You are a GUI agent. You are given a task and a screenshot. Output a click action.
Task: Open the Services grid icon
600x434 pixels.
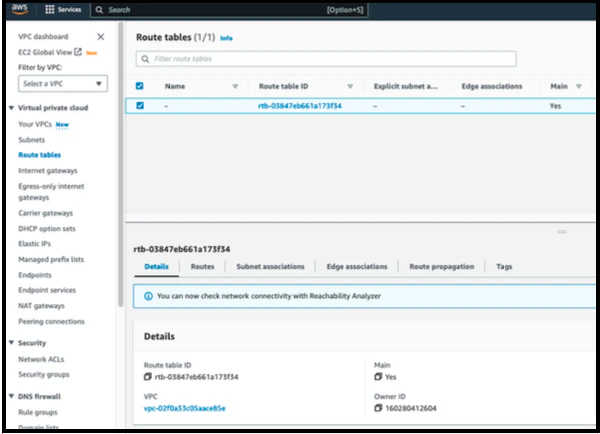pyautogui.click(x=50, y=10)
